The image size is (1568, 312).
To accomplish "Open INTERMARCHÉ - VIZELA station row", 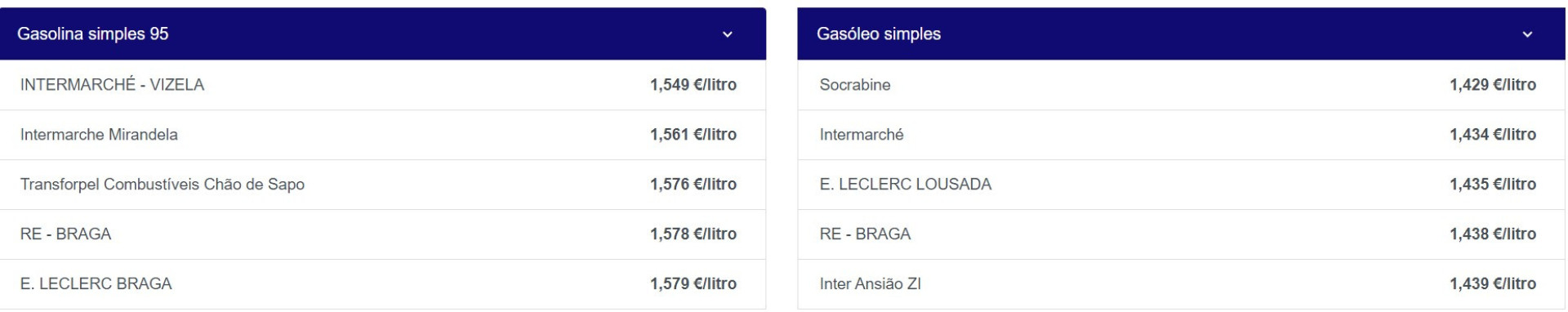I will pos(383,85).
